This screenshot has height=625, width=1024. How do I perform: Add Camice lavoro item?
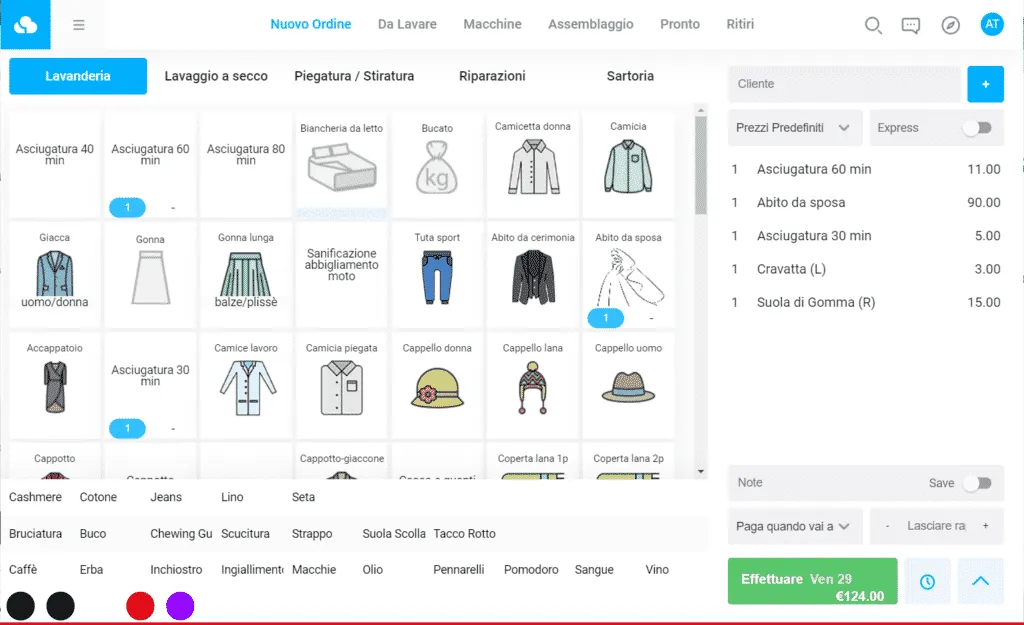pyautogui.click(x=246, y=385)
